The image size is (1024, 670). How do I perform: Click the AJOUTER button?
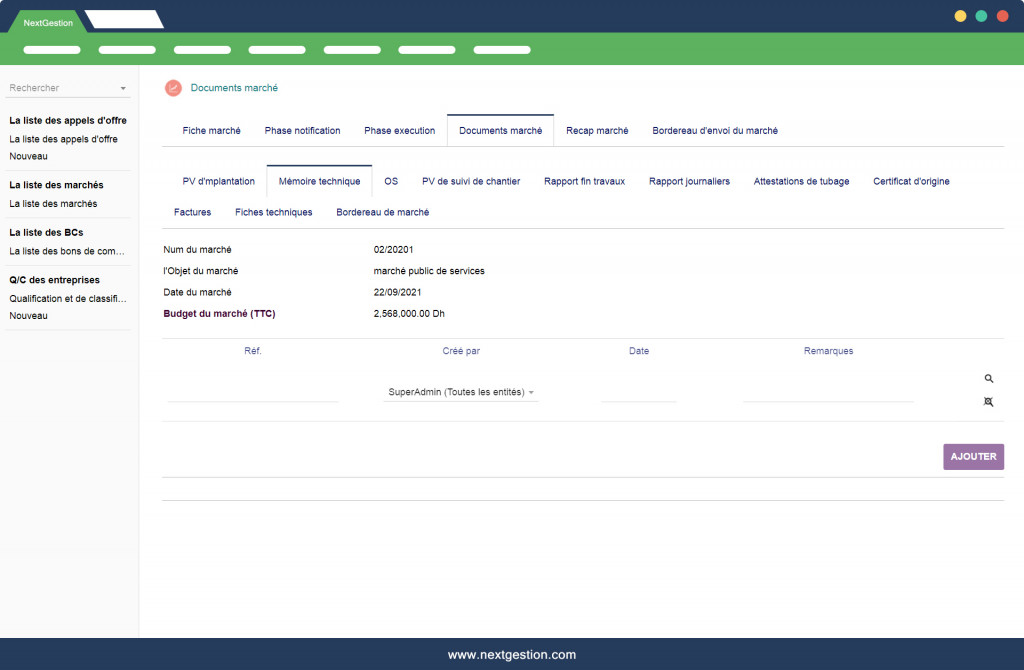[x=973, y=456]
